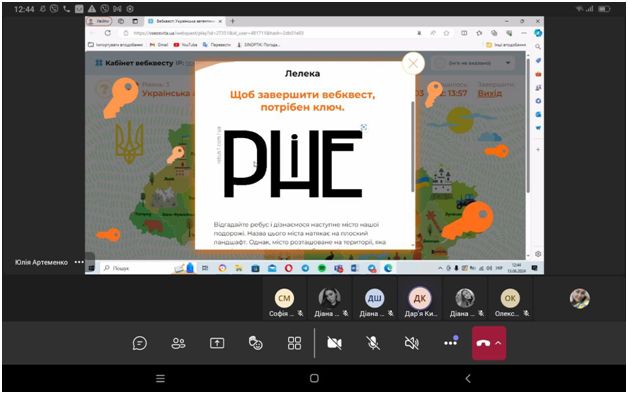Open options dots next to Юлія Артеменко

click(x=79, y=262)
